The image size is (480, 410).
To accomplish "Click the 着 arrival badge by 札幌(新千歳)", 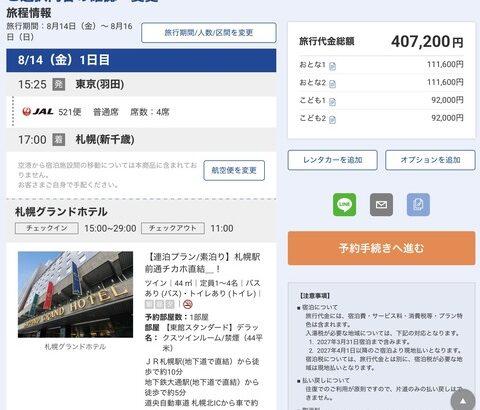I will pyautogui.click(x=59, y=139).
